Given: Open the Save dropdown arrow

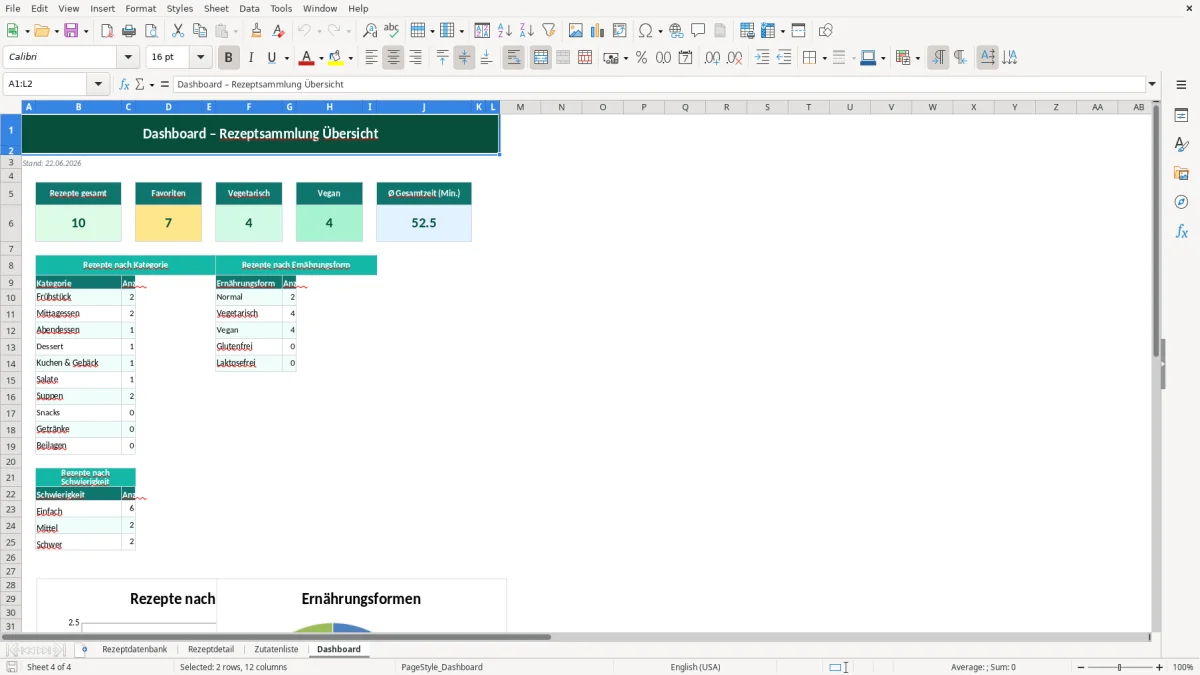Looking at the screenshot, I should pos(86,31).
